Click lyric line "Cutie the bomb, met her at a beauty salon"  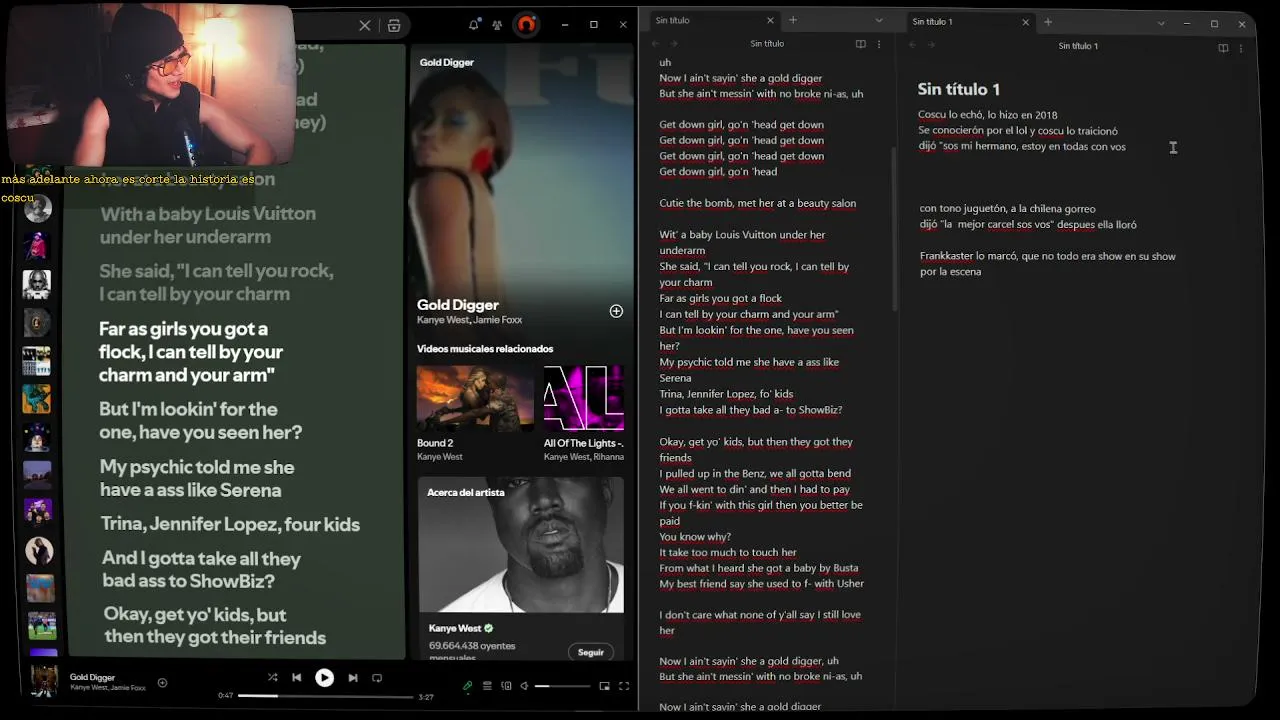point(758,203)
